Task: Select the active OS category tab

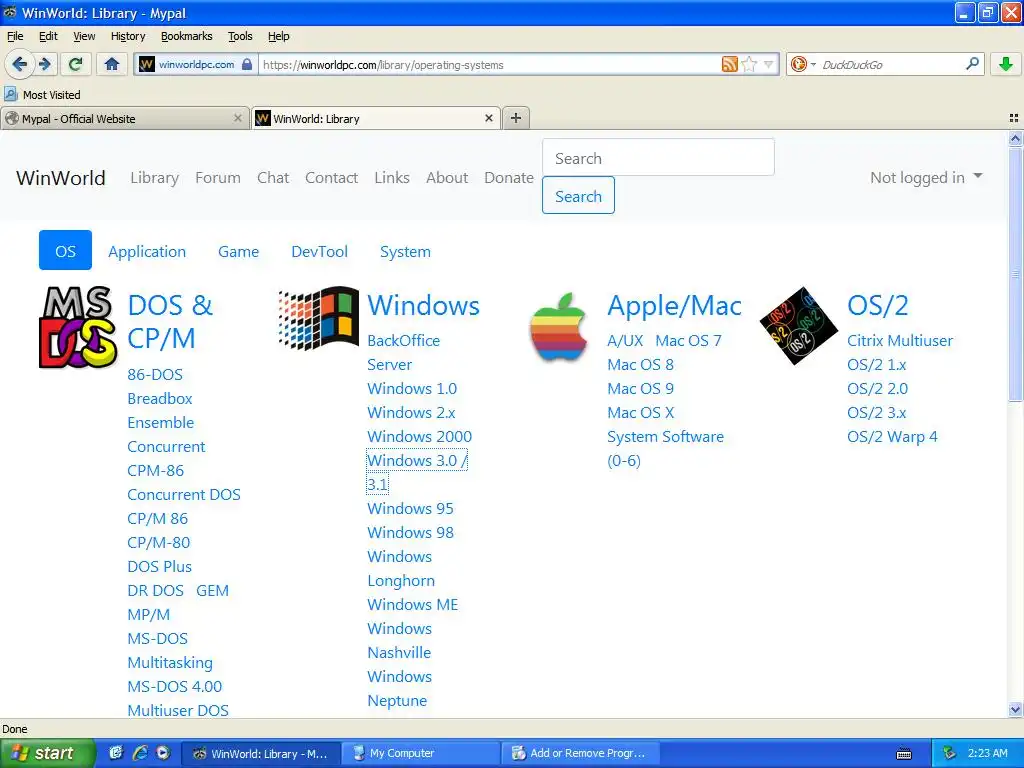Action: (65, 250)
